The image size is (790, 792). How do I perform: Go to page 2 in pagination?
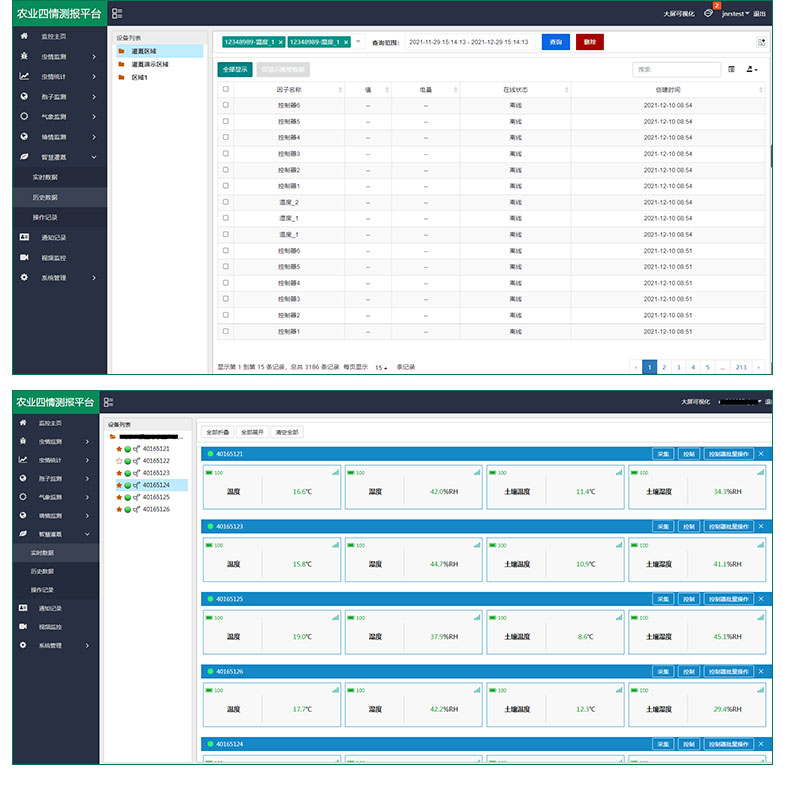coord(664,367)
